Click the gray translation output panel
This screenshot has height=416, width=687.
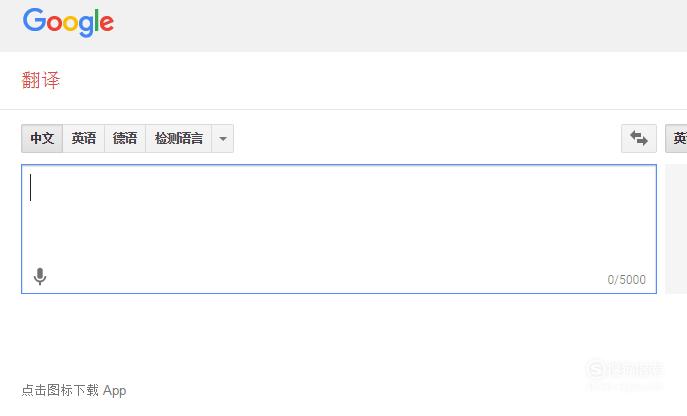click(x=676, y=229)
